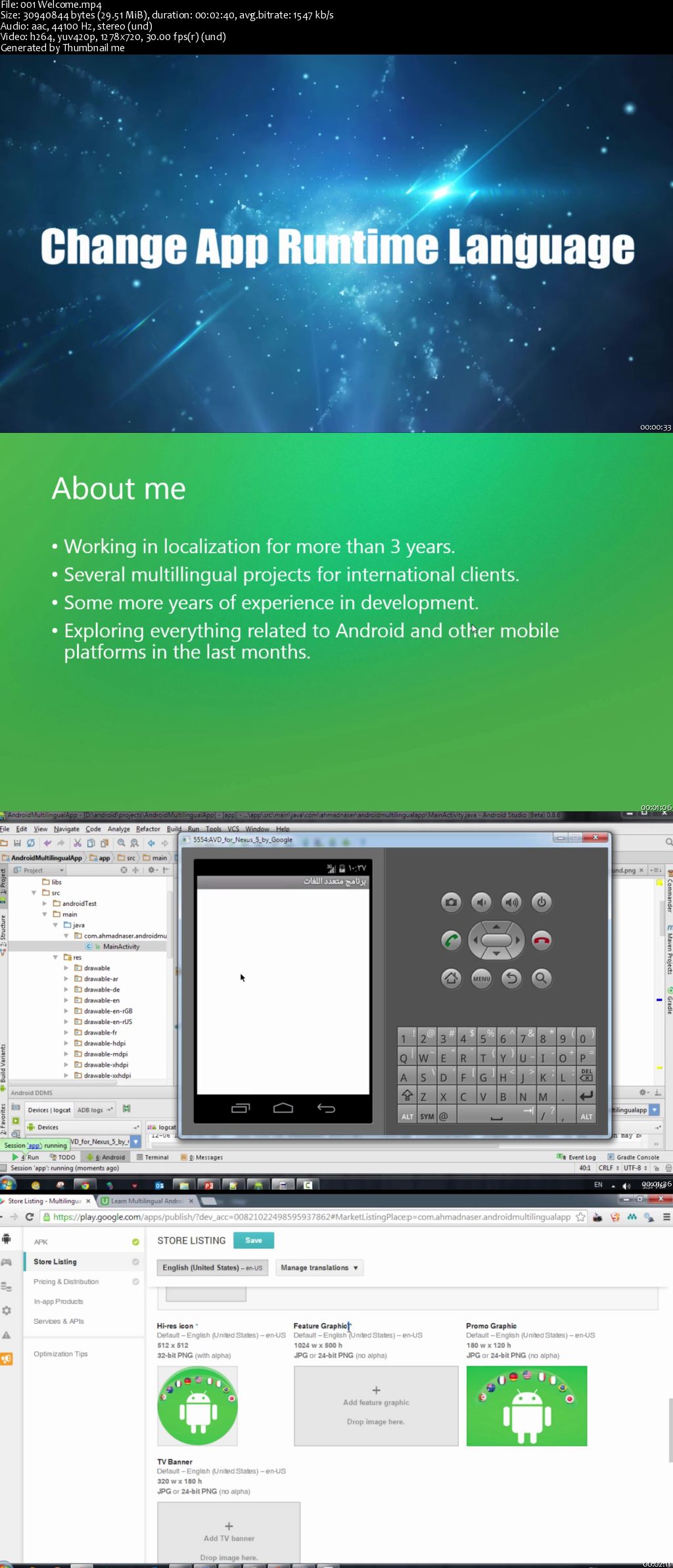Open Pricing & Distribution section
The width and height of the screenshot is (673, 1568).
66,1282
